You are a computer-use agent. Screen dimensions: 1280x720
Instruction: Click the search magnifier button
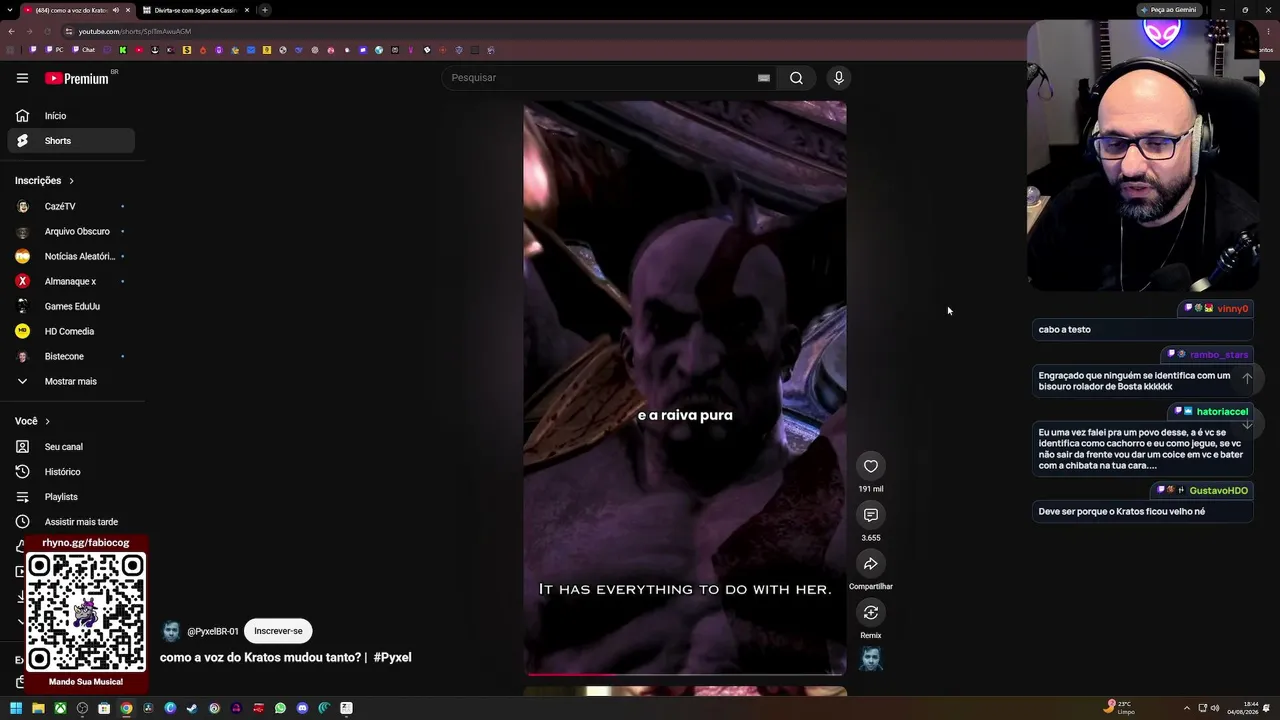[796, 78]
